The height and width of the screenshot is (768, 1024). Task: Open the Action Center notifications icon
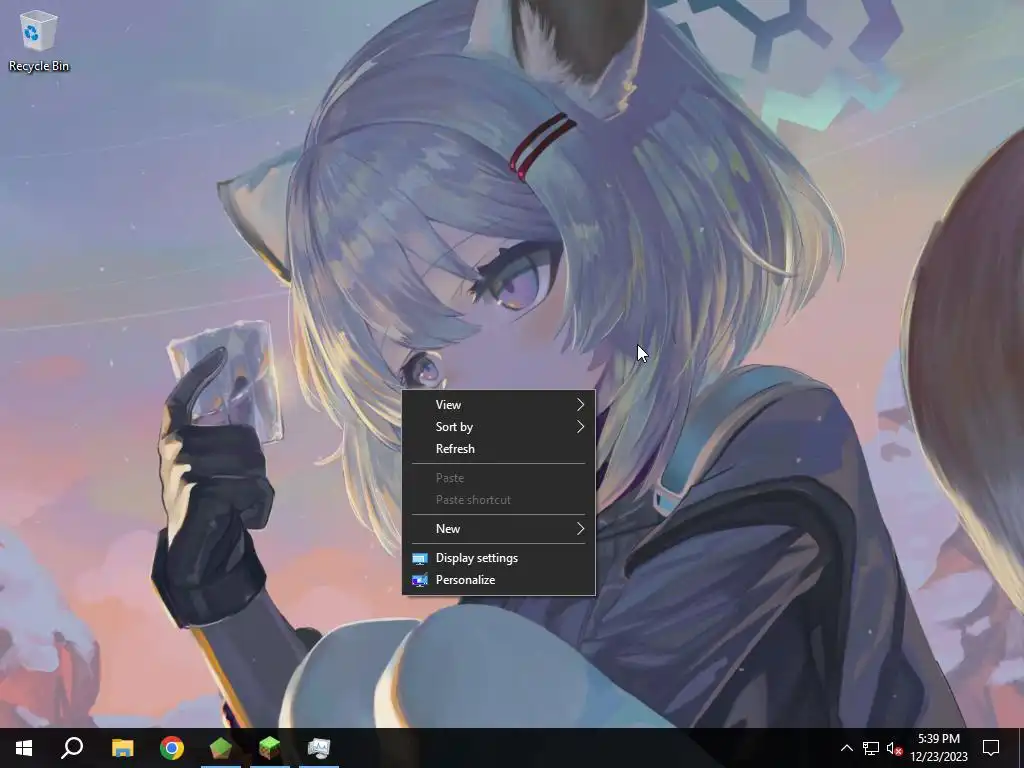pyautogui.click(x=991, y=748)
